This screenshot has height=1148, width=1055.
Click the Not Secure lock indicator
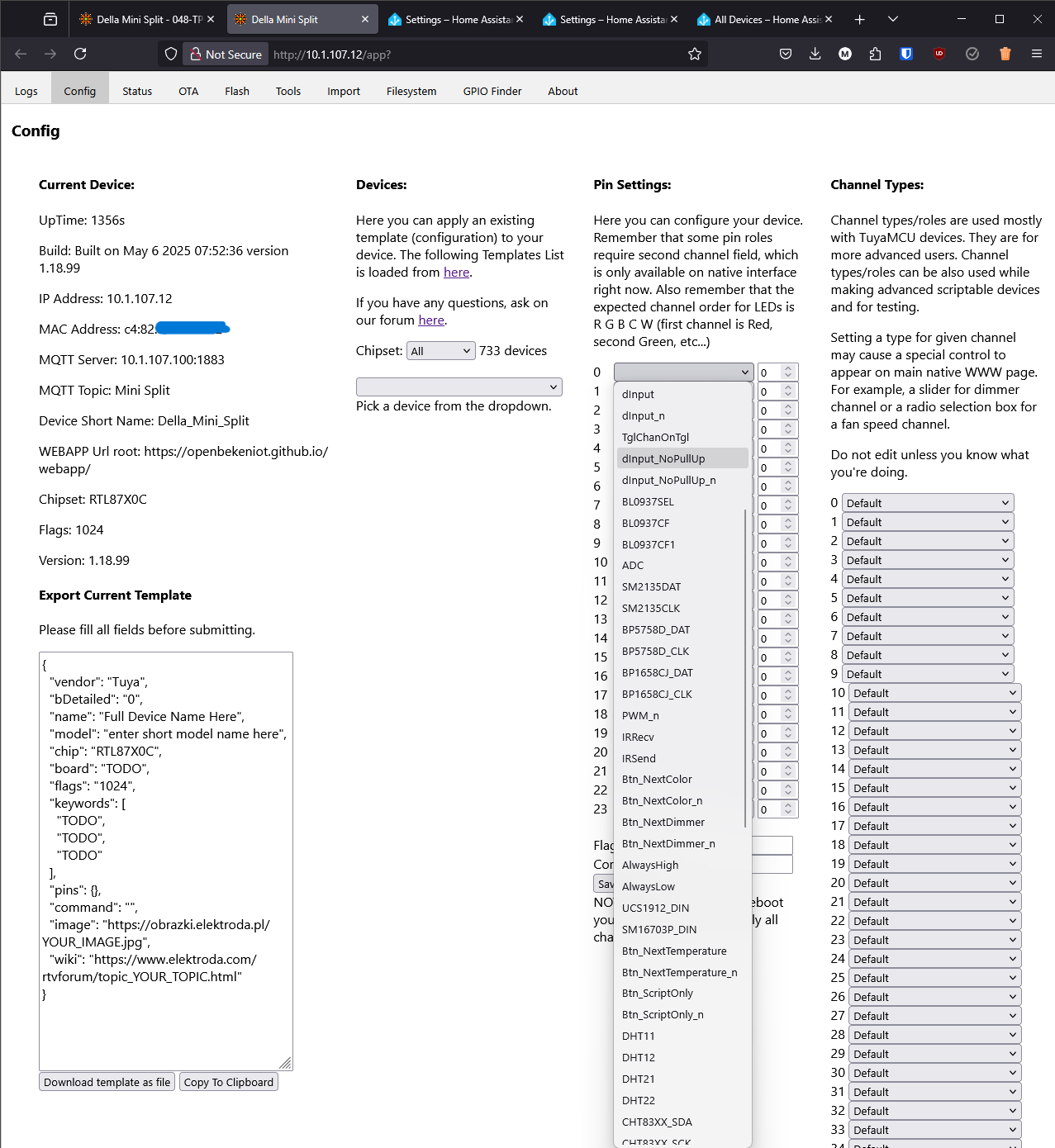[x=226, y=54]
